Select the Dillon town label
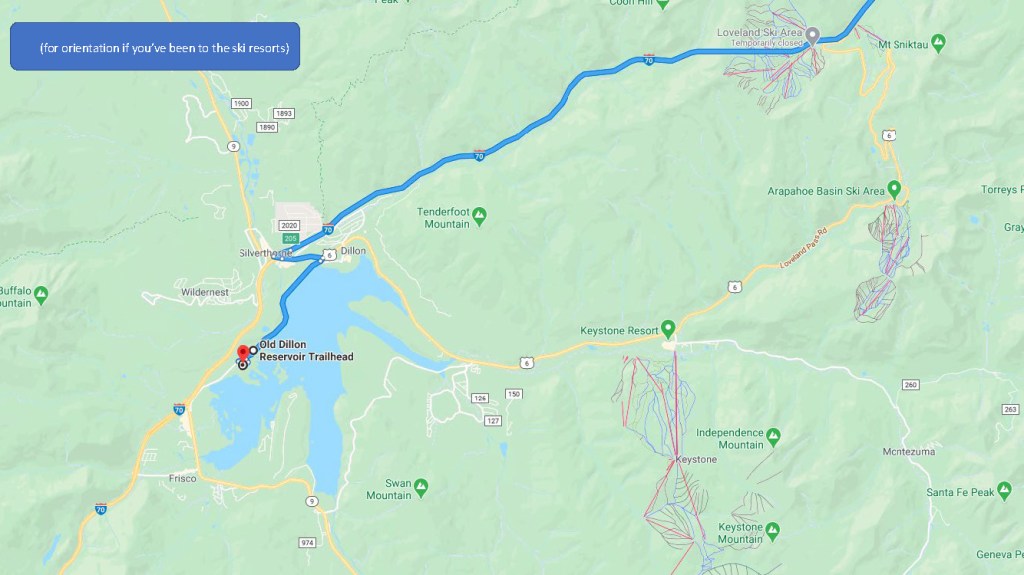Image resolution: width=1024 pixels, height=575 pixels. coord(353,250)
